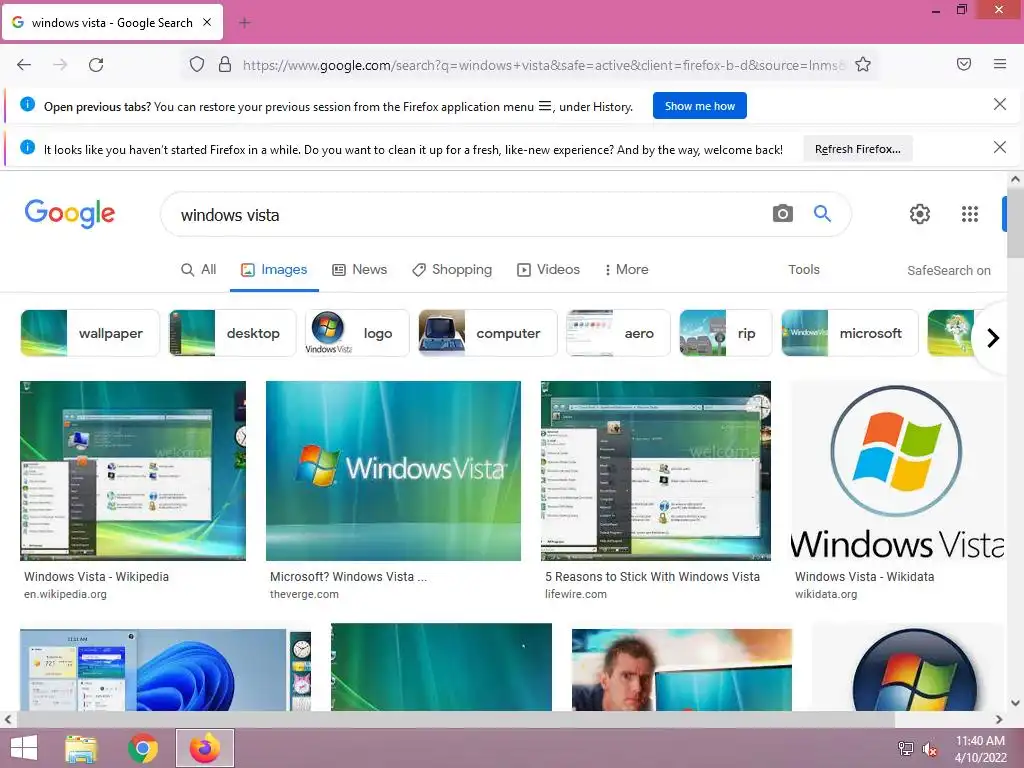Open the Tools filter options
This screenshot has height=768, width=1024.
803,270
